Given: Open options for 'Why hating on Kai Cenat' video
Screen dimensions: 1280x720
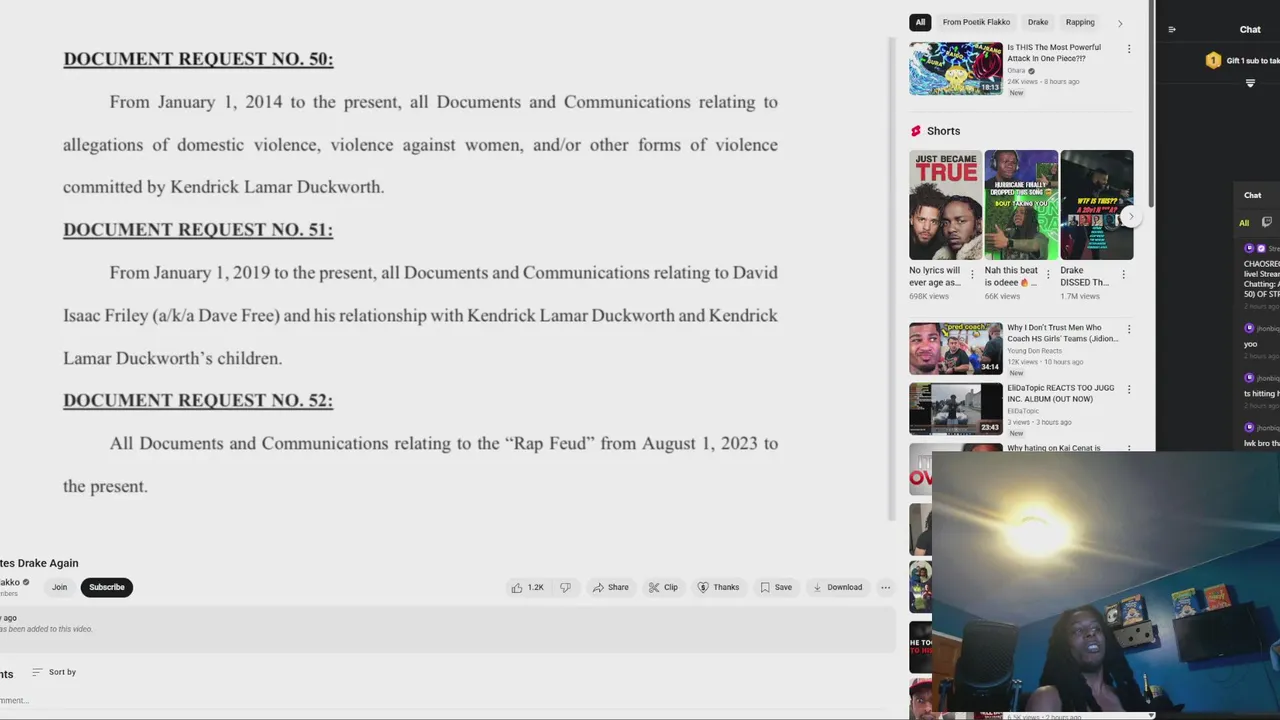Looking at the screenshot, I should click(x=1129, y=449).
